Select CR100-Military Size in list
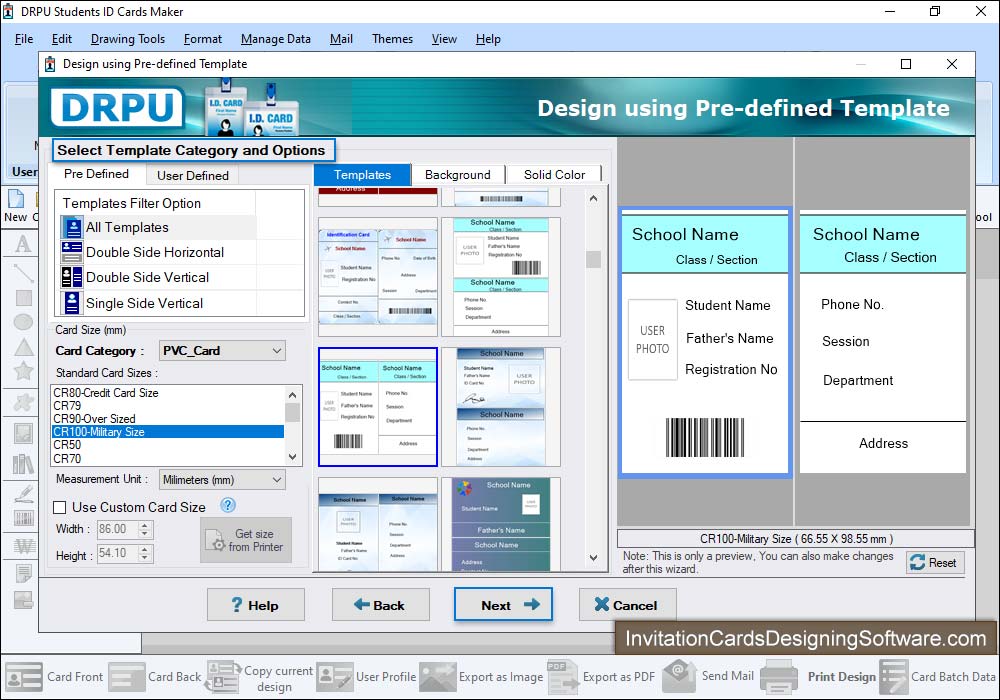 pos(168,432)
